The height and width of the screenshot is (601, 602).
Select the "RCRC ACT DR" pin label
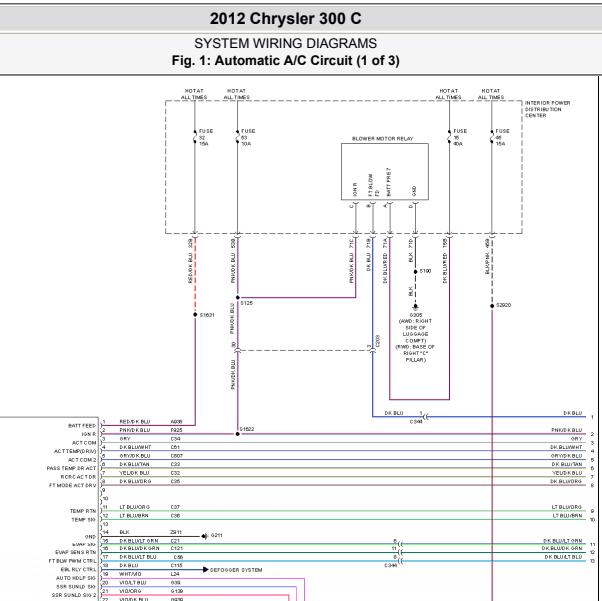[78, 477]
